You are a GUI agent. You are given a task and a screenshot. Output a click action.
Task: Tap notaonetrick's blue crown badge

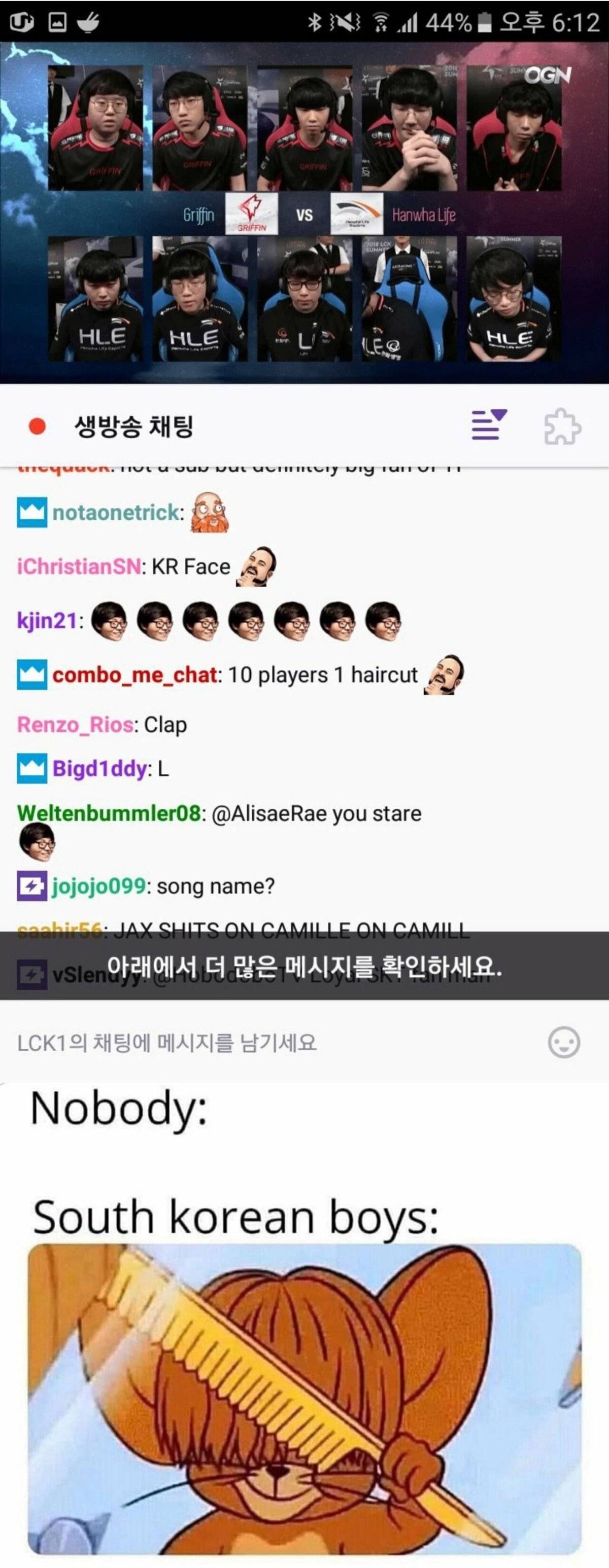pyautogui.click(x=31, y=513)
